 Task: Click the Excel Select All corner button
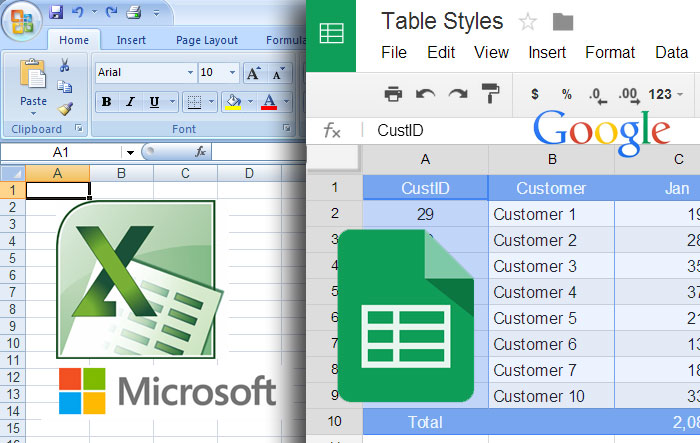(x=13, y=173)
